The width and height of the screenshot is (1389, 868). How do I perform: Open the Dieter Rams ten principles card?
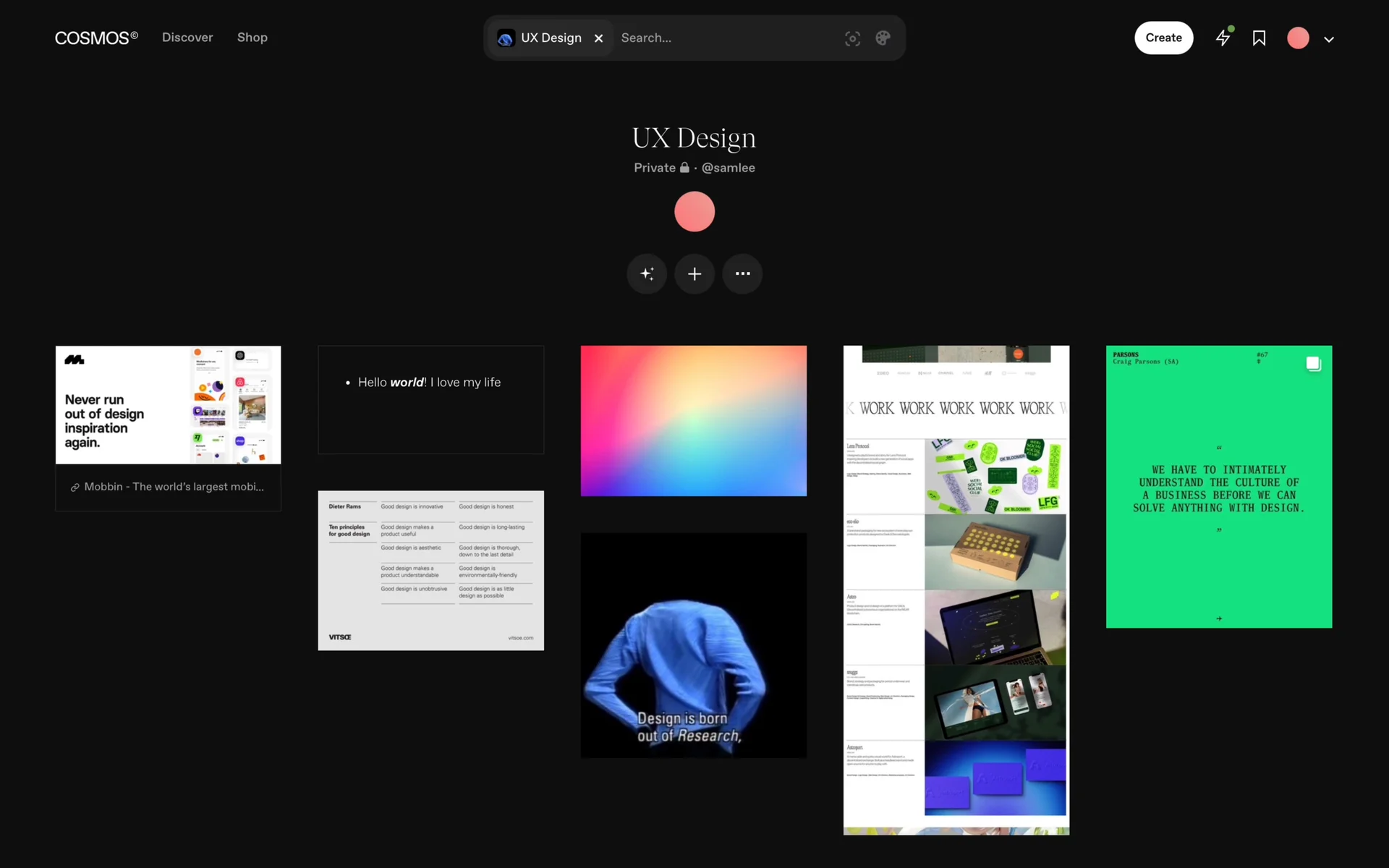(430, 570)
